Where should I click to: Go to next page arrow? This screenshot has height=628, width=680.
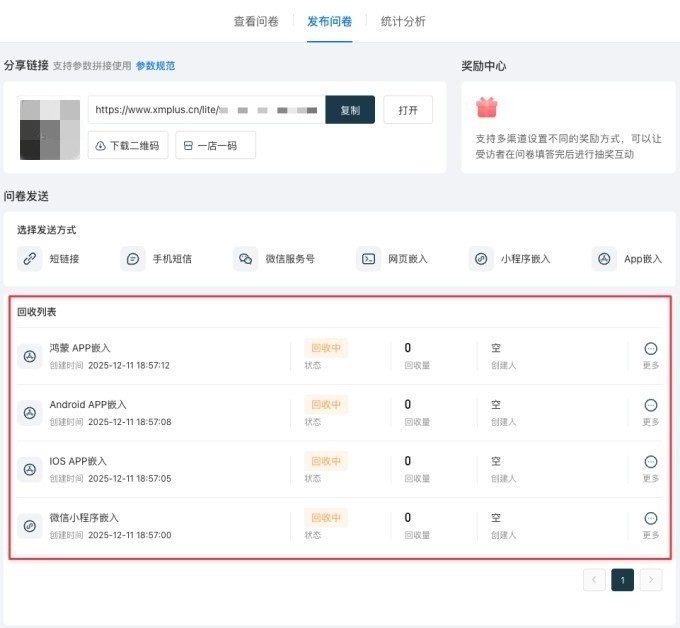(x=651, y=580)
